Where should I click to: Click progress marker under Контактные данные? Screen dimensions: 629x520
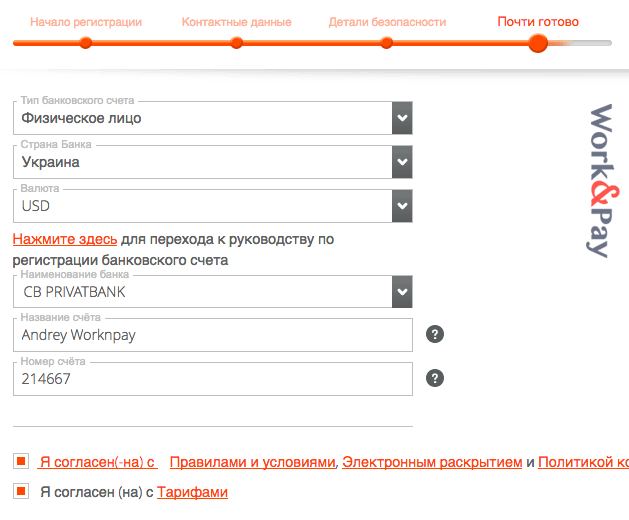pyautogui.click(x=236, y=43)
